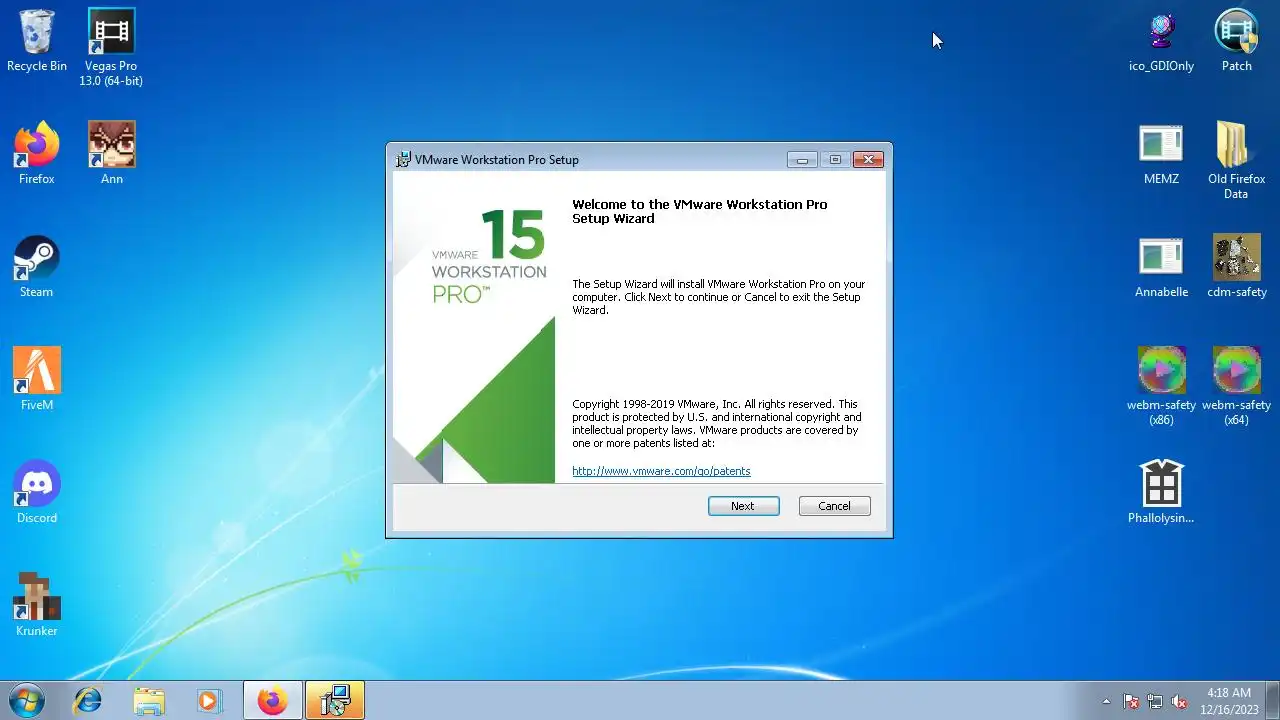Select the Annabelle desktop icon
1280x720 pixels.
point(1161,266)
